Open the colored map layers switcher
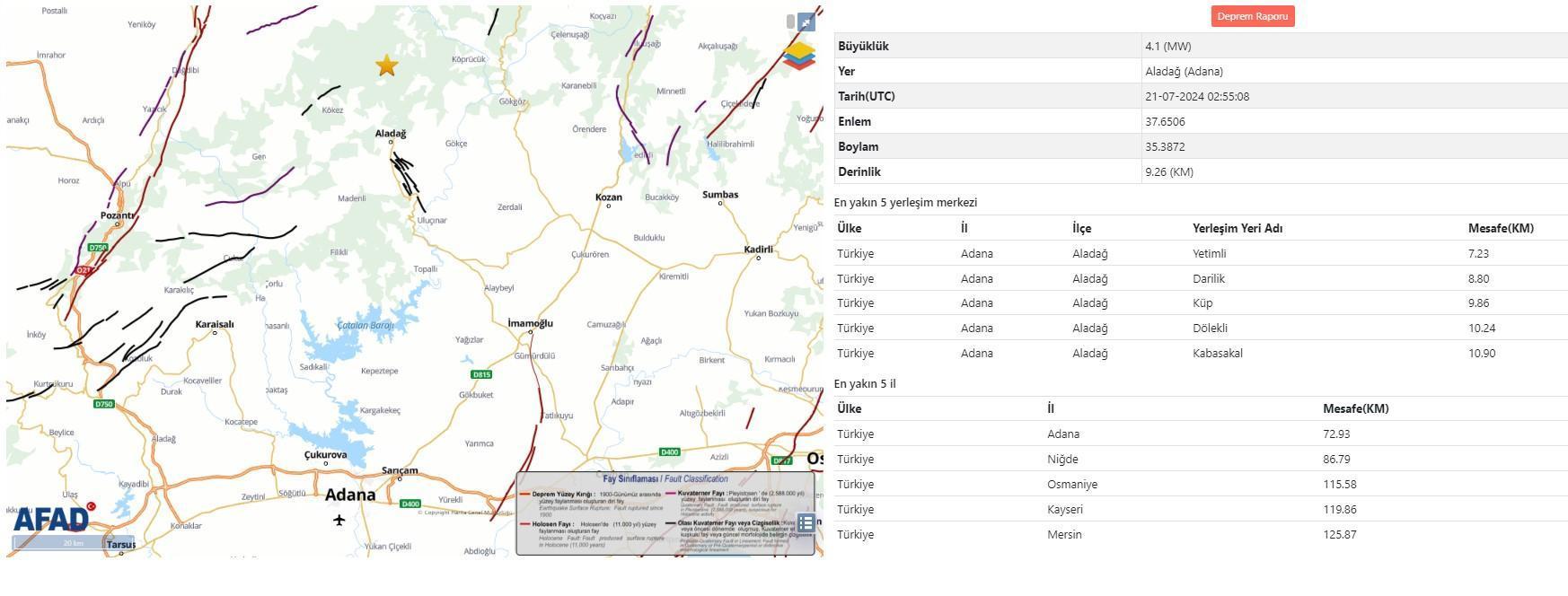 click(798, 56)
